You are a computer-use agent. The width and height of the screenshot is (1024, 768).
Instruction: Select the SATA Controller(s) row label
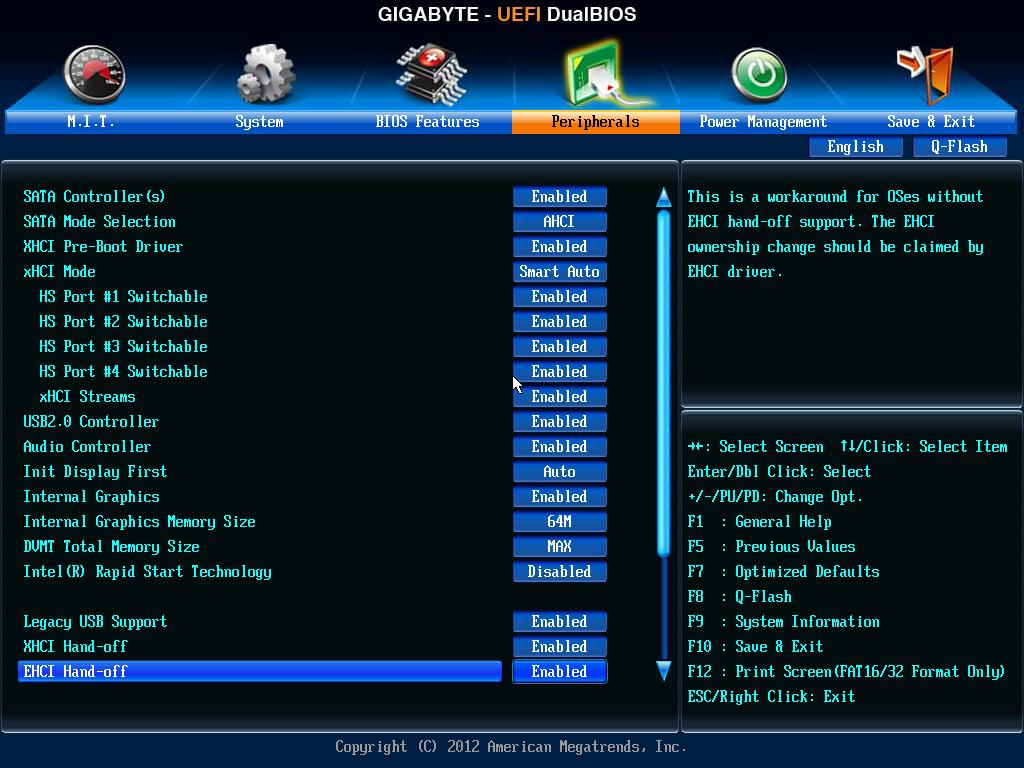94,197
